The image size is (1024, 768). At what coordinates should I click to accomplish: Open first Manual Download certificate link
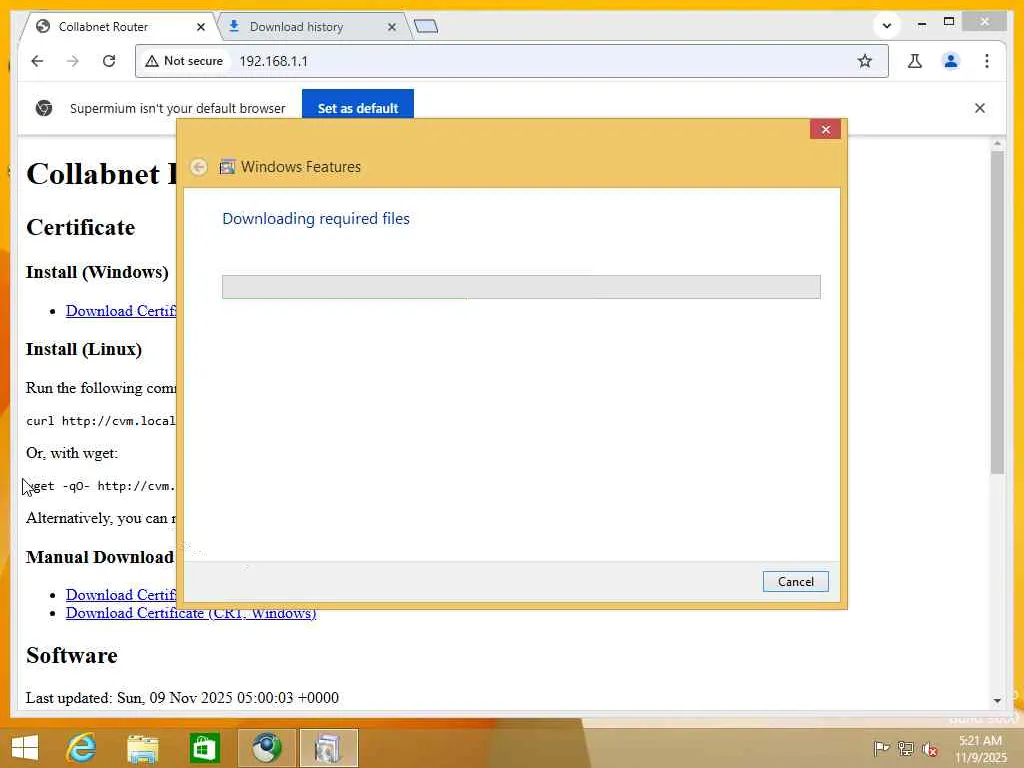121,595
